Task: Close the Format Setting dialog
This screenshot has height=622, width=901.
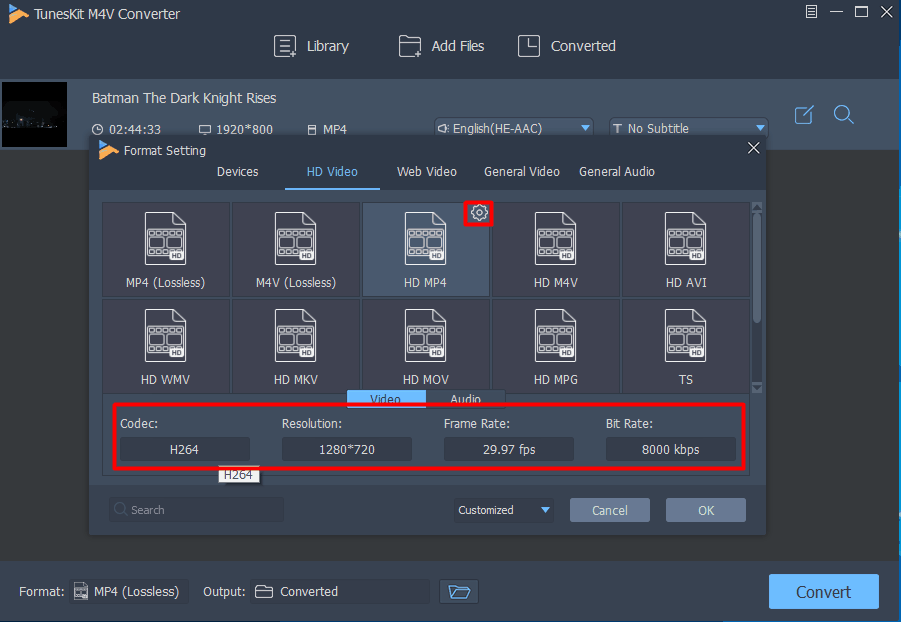Action: tap(753, 148)
